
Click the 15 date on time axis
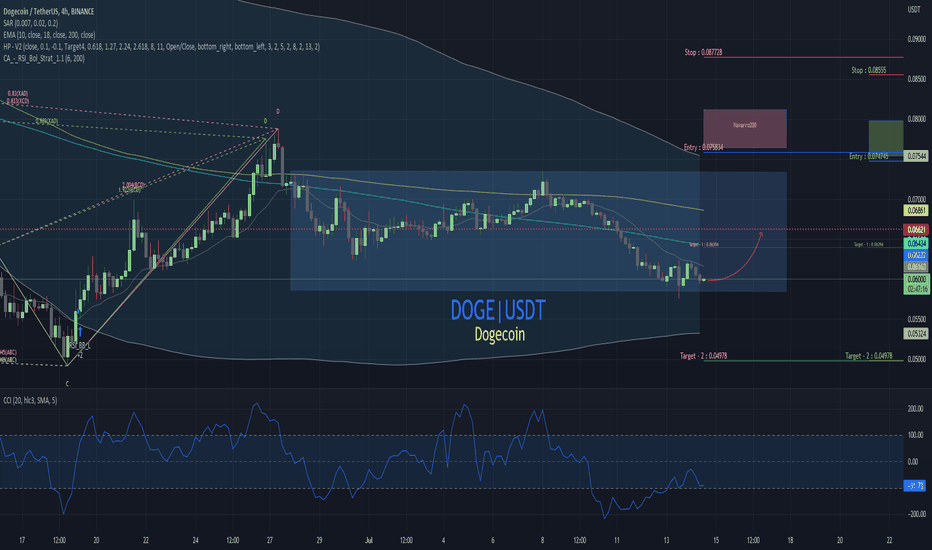pos(716,540)
